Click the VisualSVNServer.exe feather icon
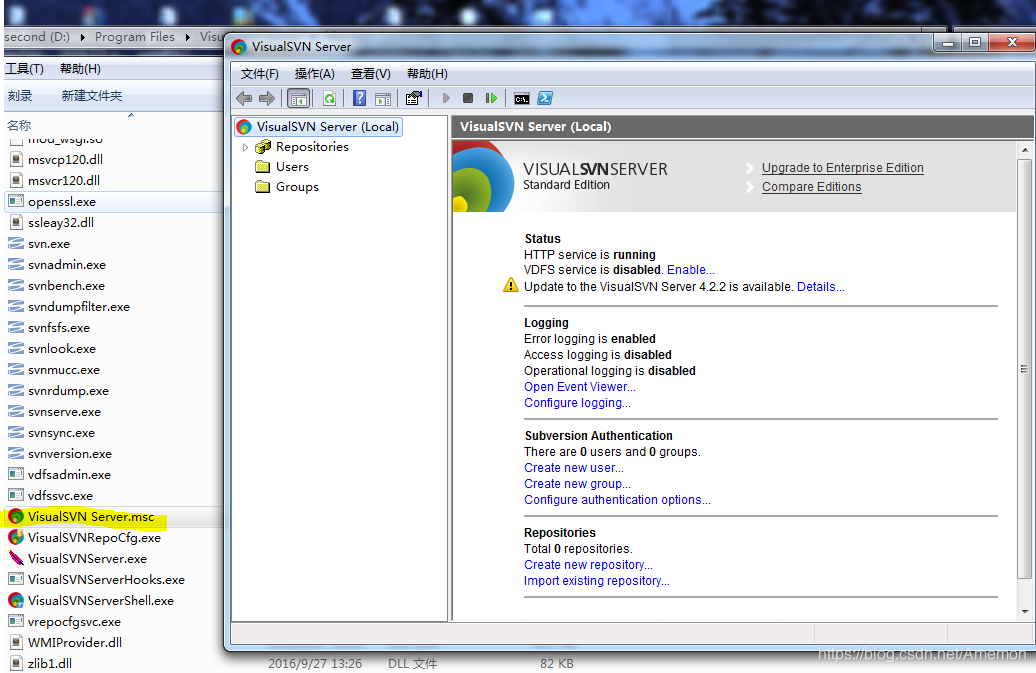Viewport: 1036px width, 673px height. point(16,558)
